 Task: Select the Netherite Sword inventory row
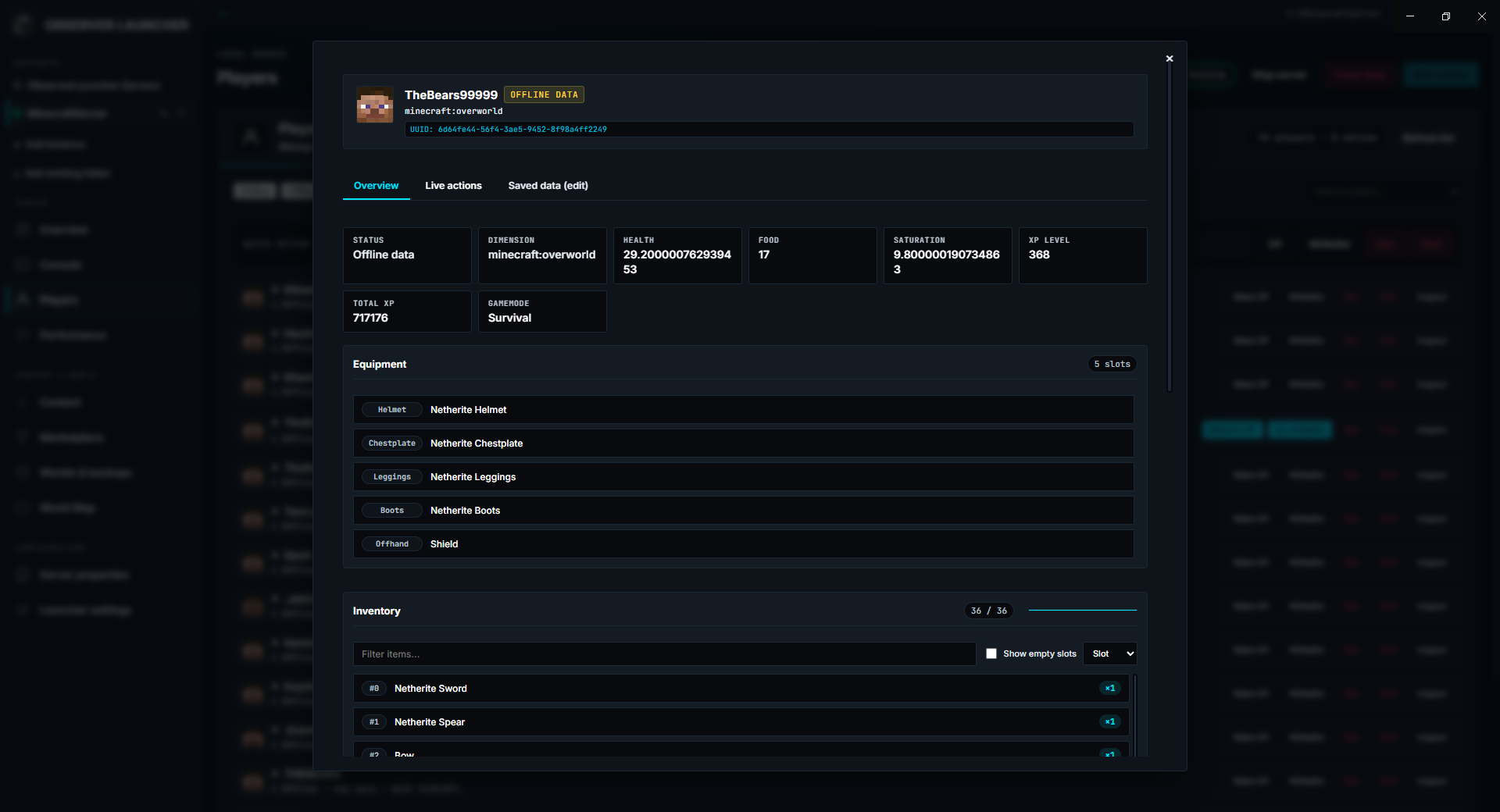[741, 689]
